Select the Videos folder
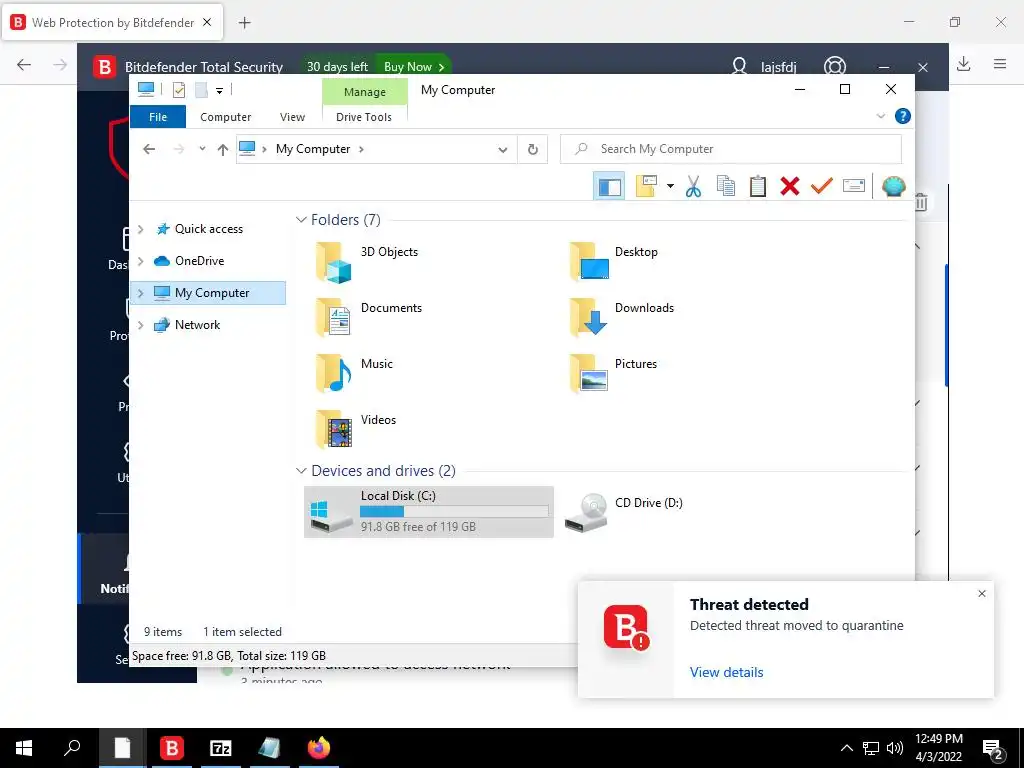The width and height of the screenshot is (1024, 768). coord(357,430)
